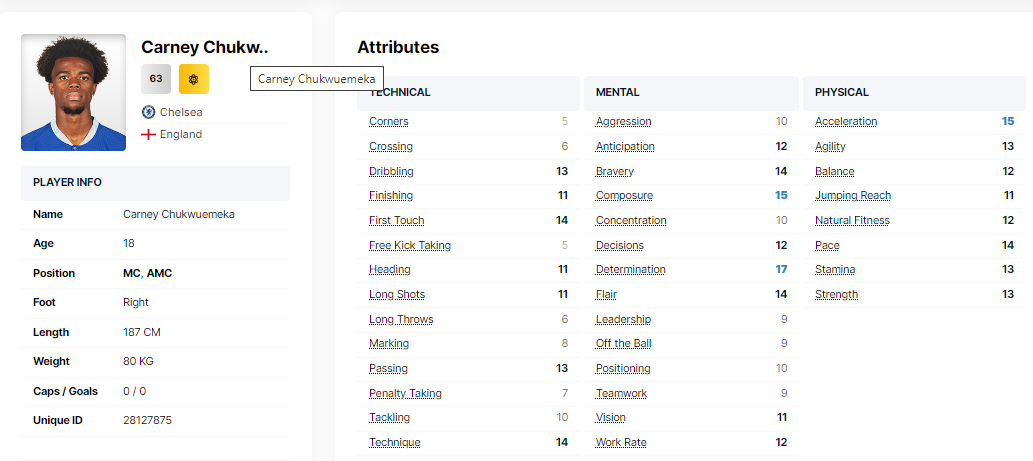This screenshot has width=1033, height=461.
Task: Select the Dribbling attribute label
Action: coord(391,171)
